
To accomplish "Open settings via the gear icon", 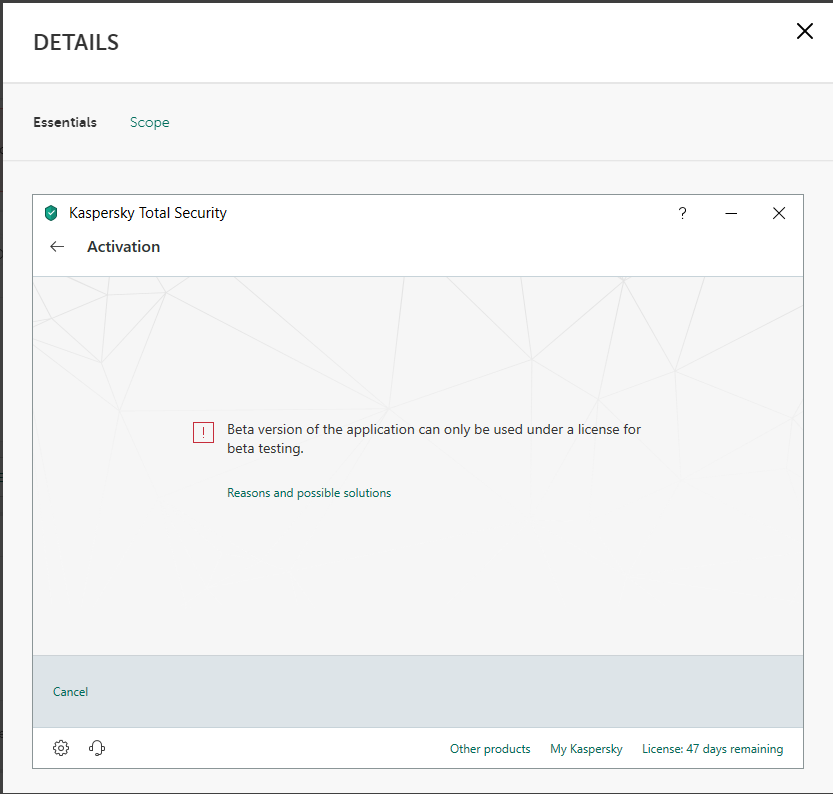I will [x=61, y=748].
